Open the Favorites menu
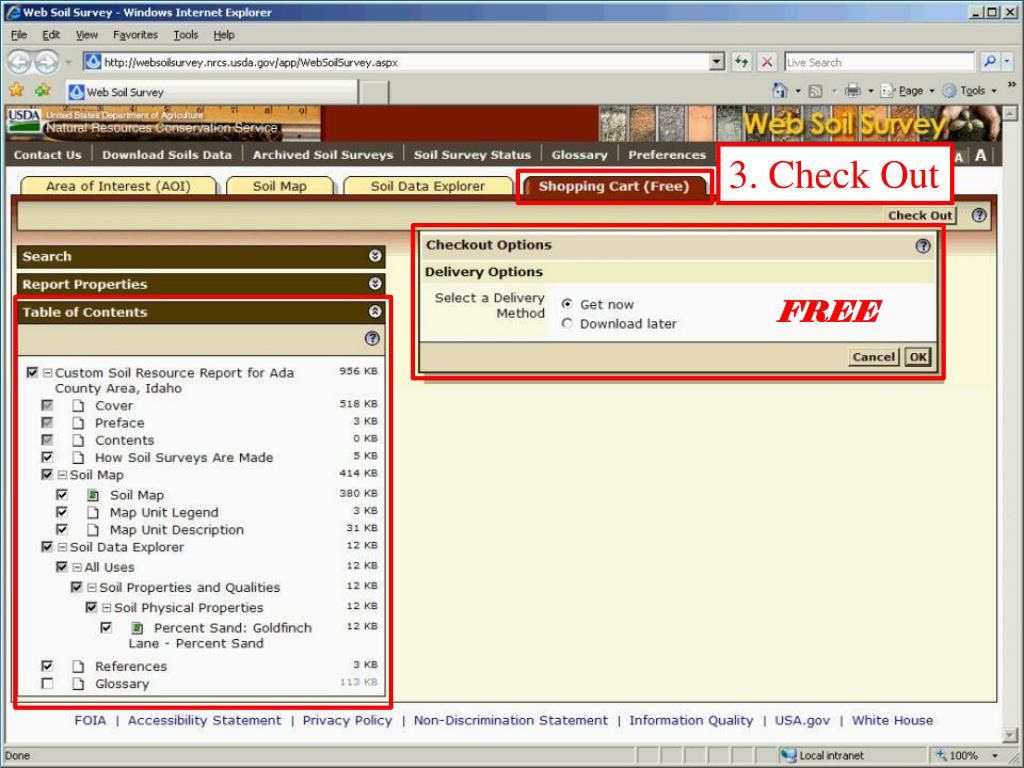The image size is (1024, 768). (135, 35)
